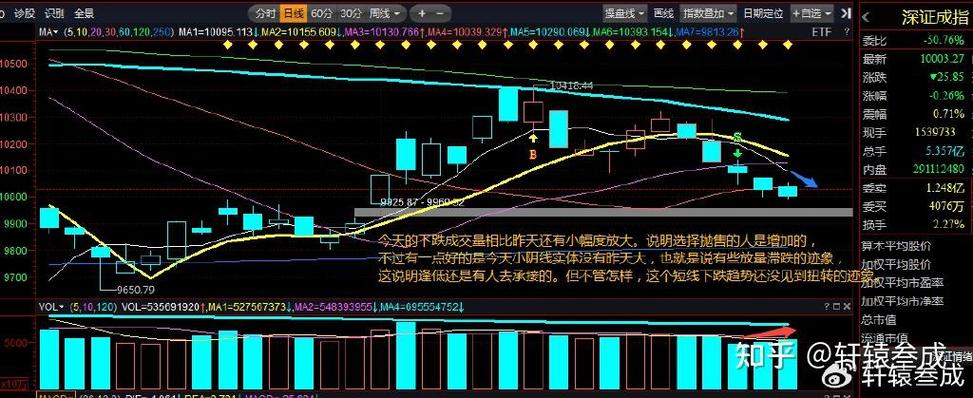Click the 现手 1539733 row
The height and width of the screenshot is (398, 973).
pyautogui.click(x=915, y=132)
